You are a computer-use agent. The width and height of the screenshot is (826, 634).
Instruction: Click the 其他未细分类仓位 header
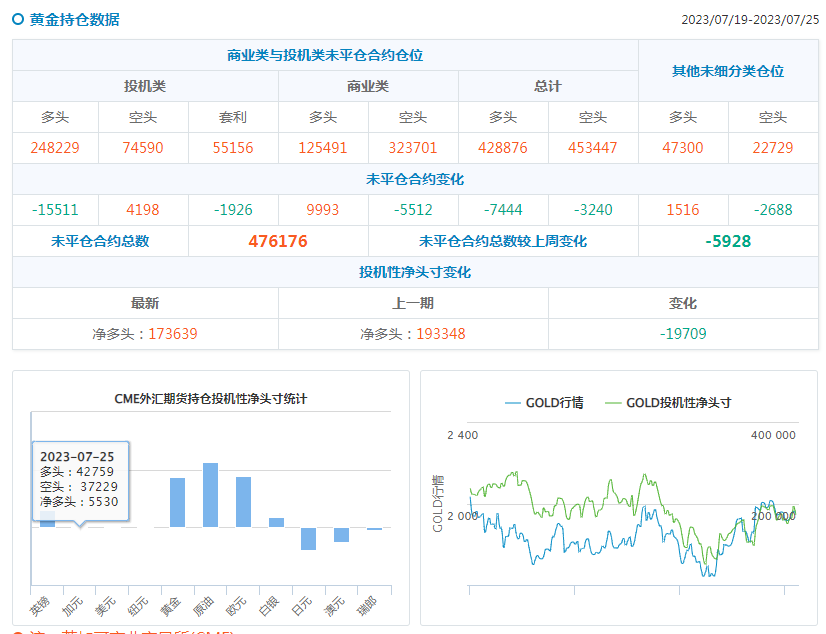(727, 71)
